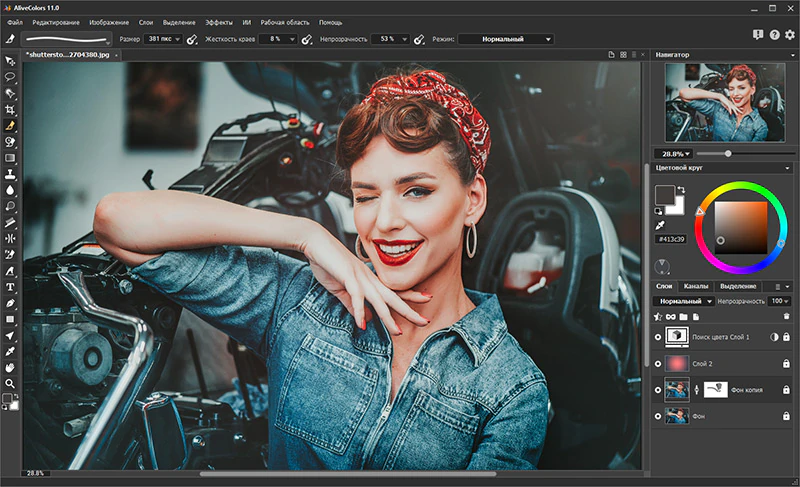800x487 pixels.
Task: Switch to the Каналы tab
Action: coord(695,286)
